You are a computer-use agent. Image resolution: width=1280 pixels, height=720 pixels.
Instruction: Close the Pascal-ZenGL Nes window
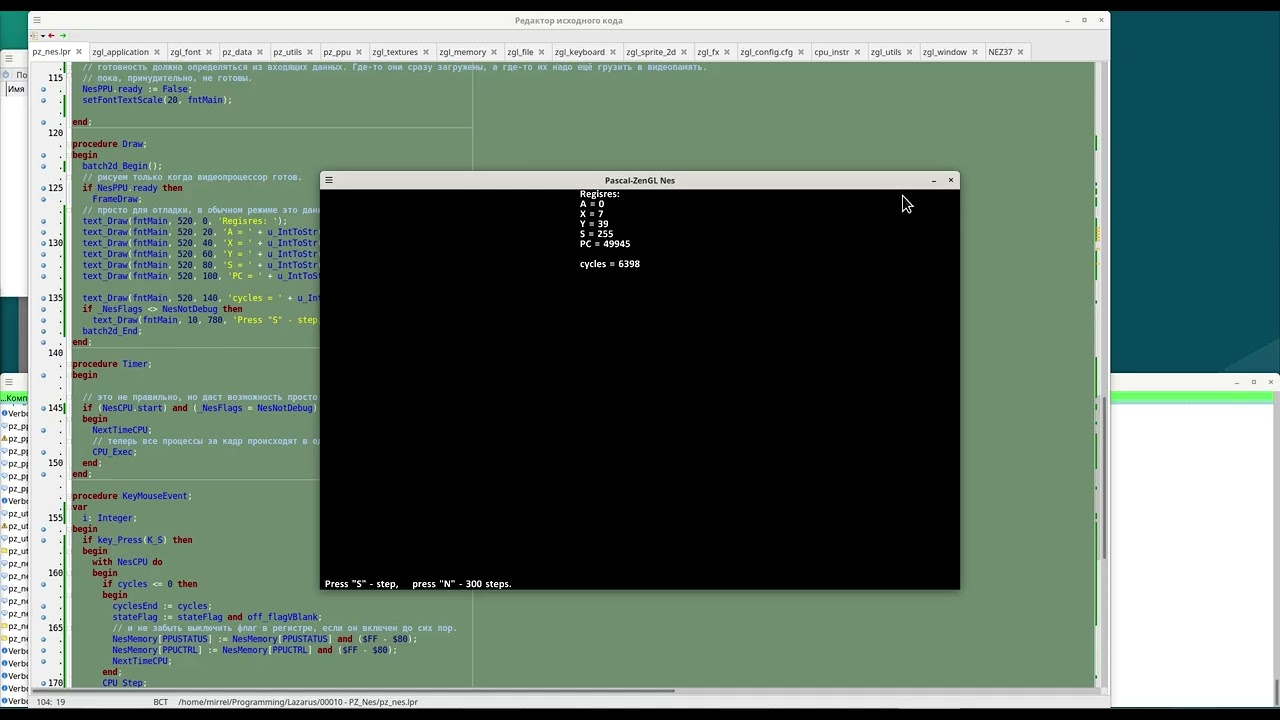tap(950, 181)
